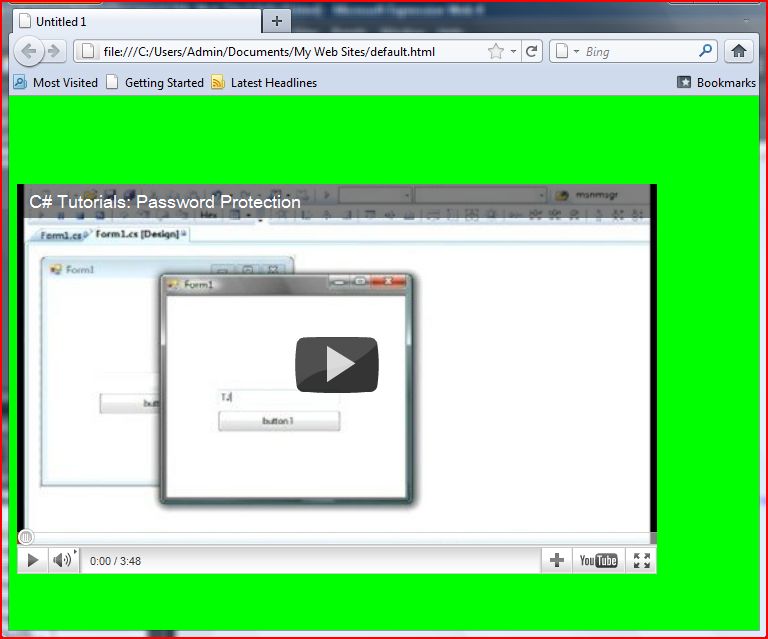The height and width of the screenshot is (639, 768).
Task: Play the video from the control bar
Action: pos(32,560)
